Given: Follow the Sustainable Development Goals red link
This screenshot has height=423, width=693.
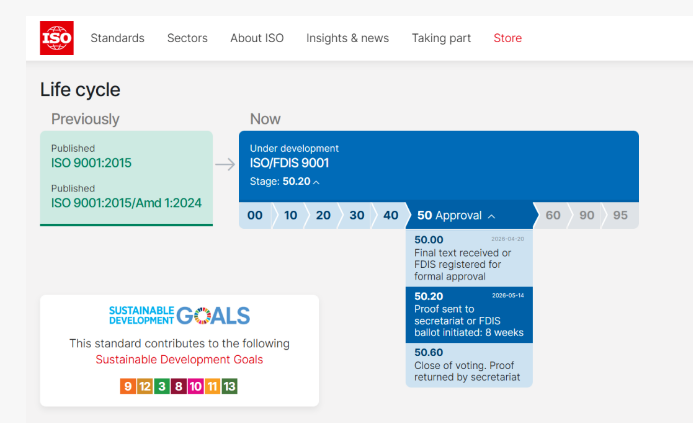Looking at the screenshot, I should (179, 359).
